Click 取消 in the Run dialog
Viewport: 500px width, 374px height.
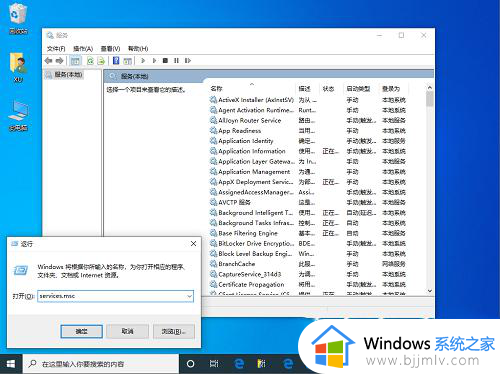click(127, 331)
